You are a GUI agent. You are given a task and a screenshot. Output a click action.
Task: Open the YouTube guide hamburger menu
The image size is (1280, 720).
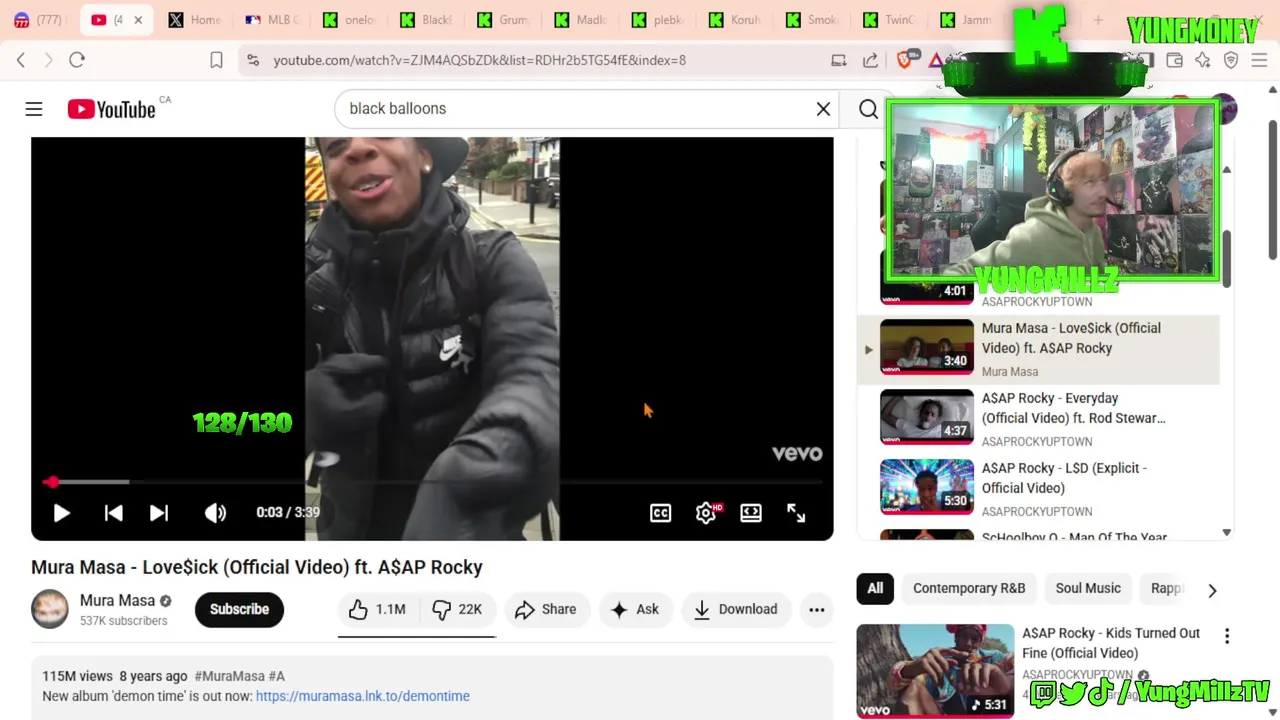[x=34, y=109]
